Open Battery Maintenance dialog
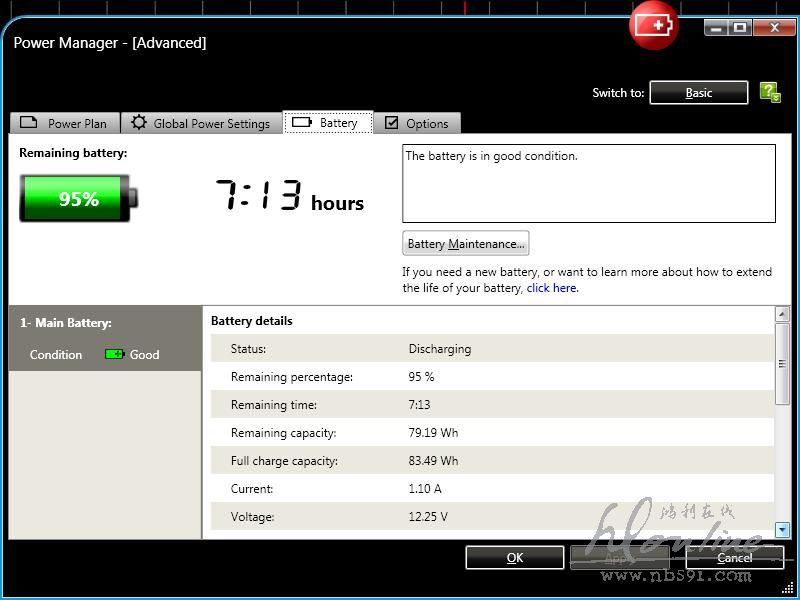The image size is (800, 600). click(465, 244)
